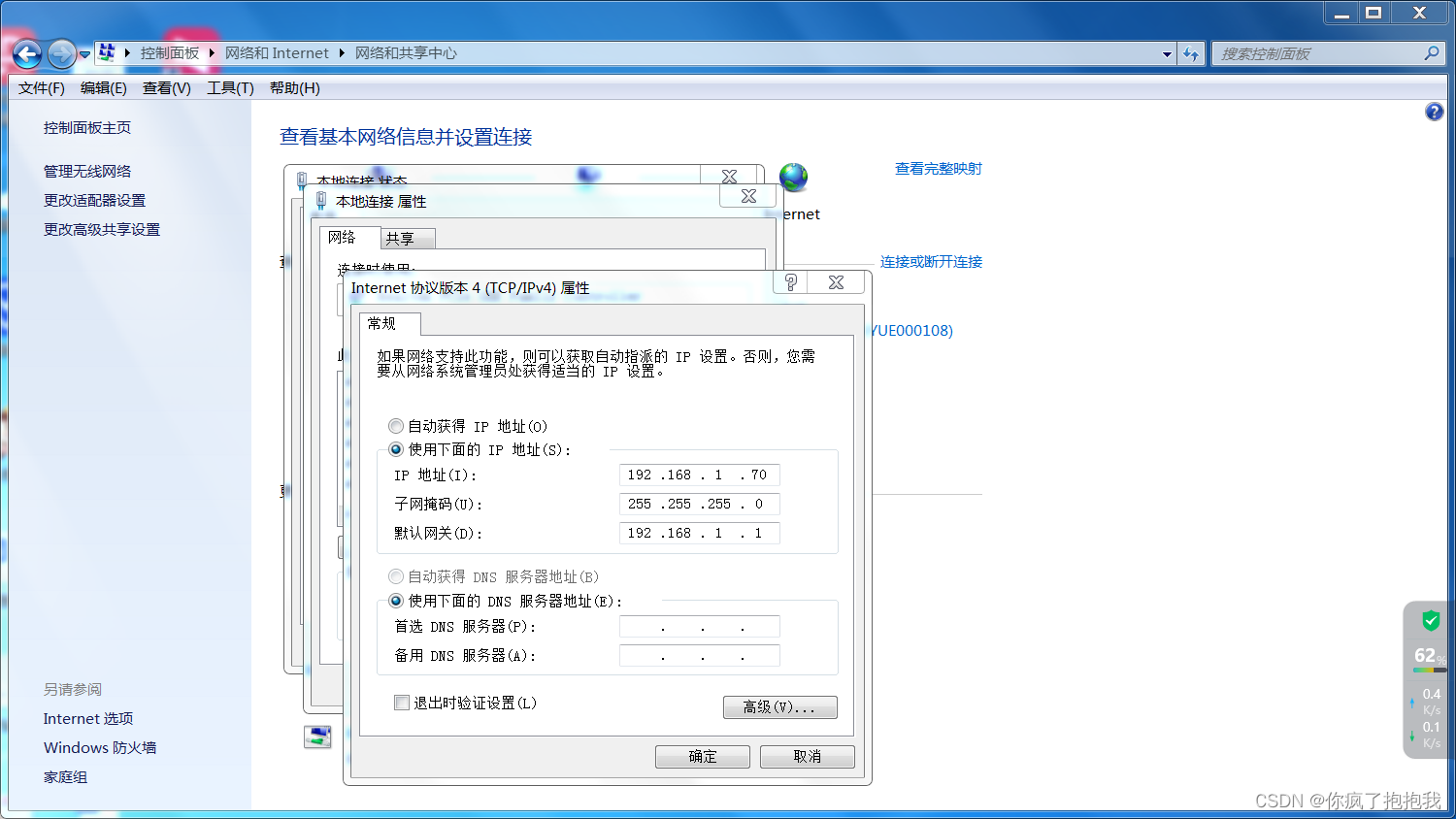This screenshot has height=819, width=1456.
Task: Open 更改适配器设置 link
Action: [94, 201]
